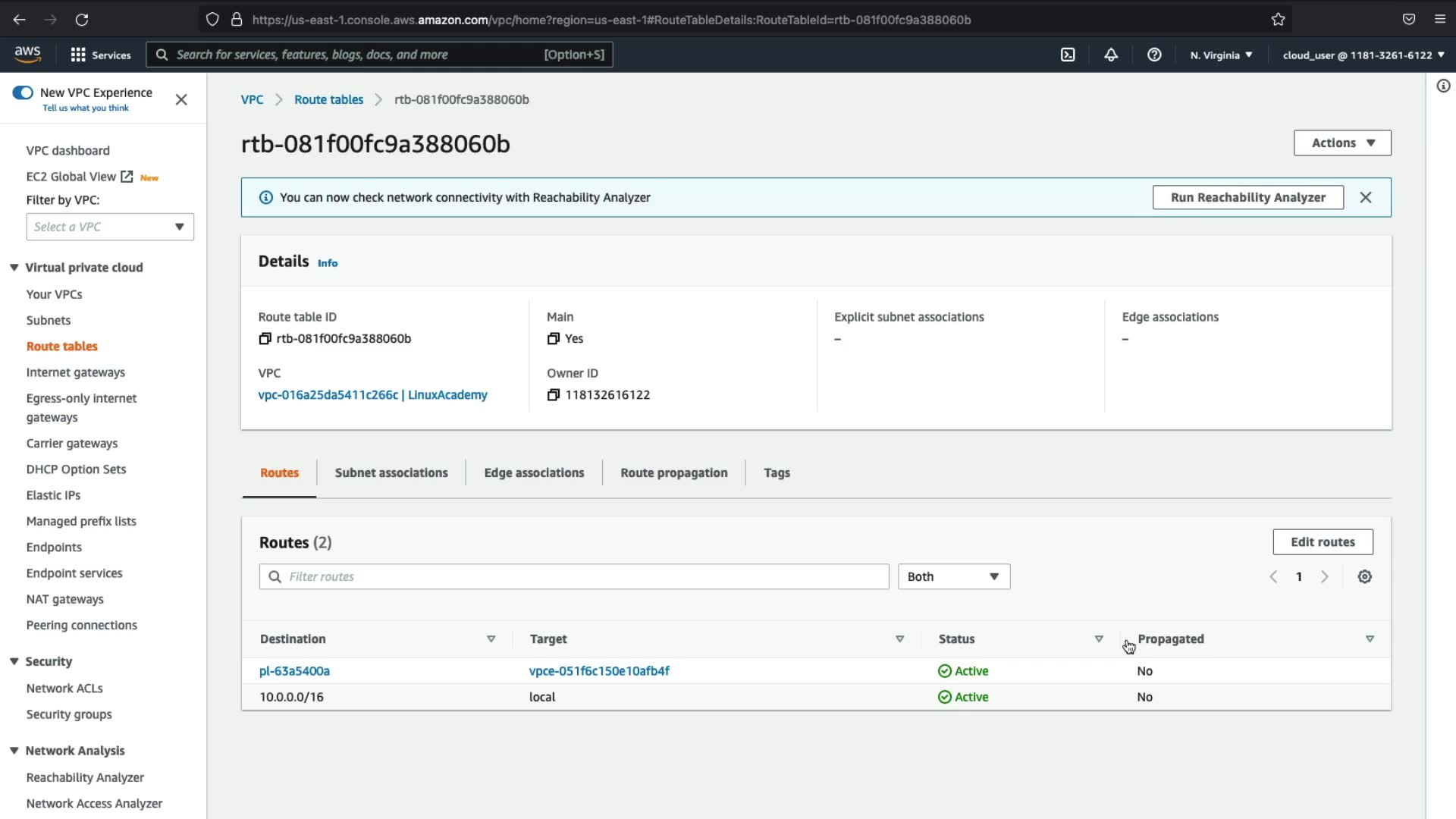
Task: Collapse the Virtual private cloud section
Action: tap(14, 268)
